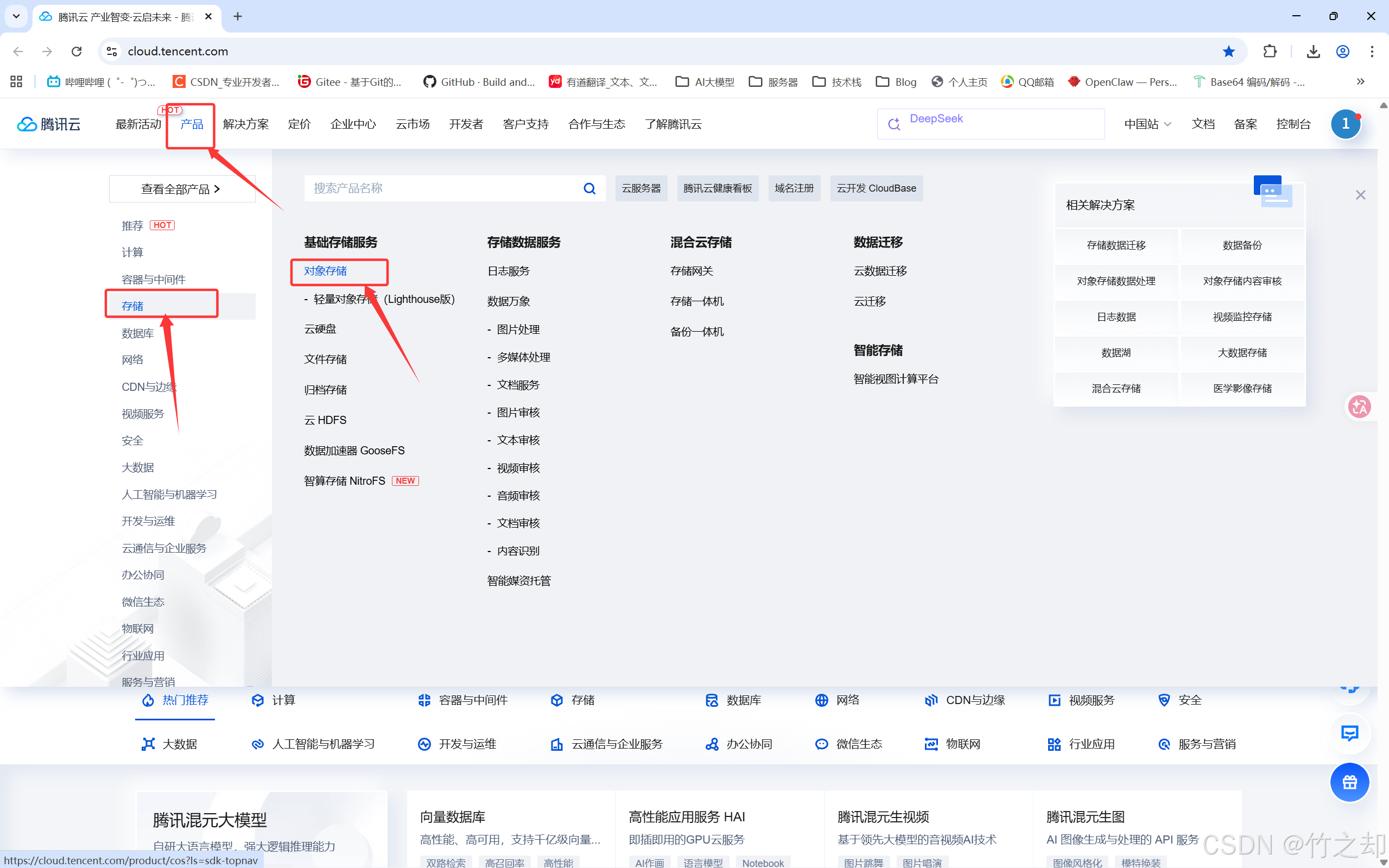
Task: Select 计算 in the product category list
Action: [x=132, y=252]
